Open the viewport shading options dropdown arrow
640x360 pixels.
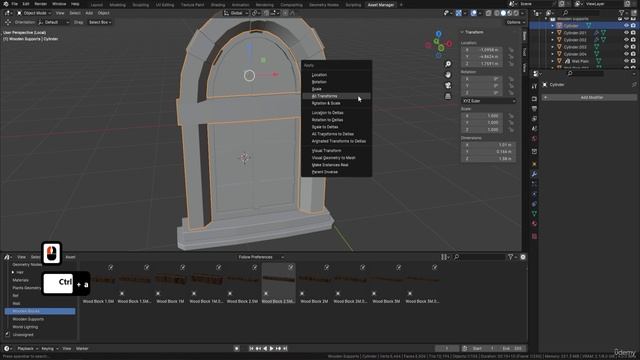tap(522, 13)
